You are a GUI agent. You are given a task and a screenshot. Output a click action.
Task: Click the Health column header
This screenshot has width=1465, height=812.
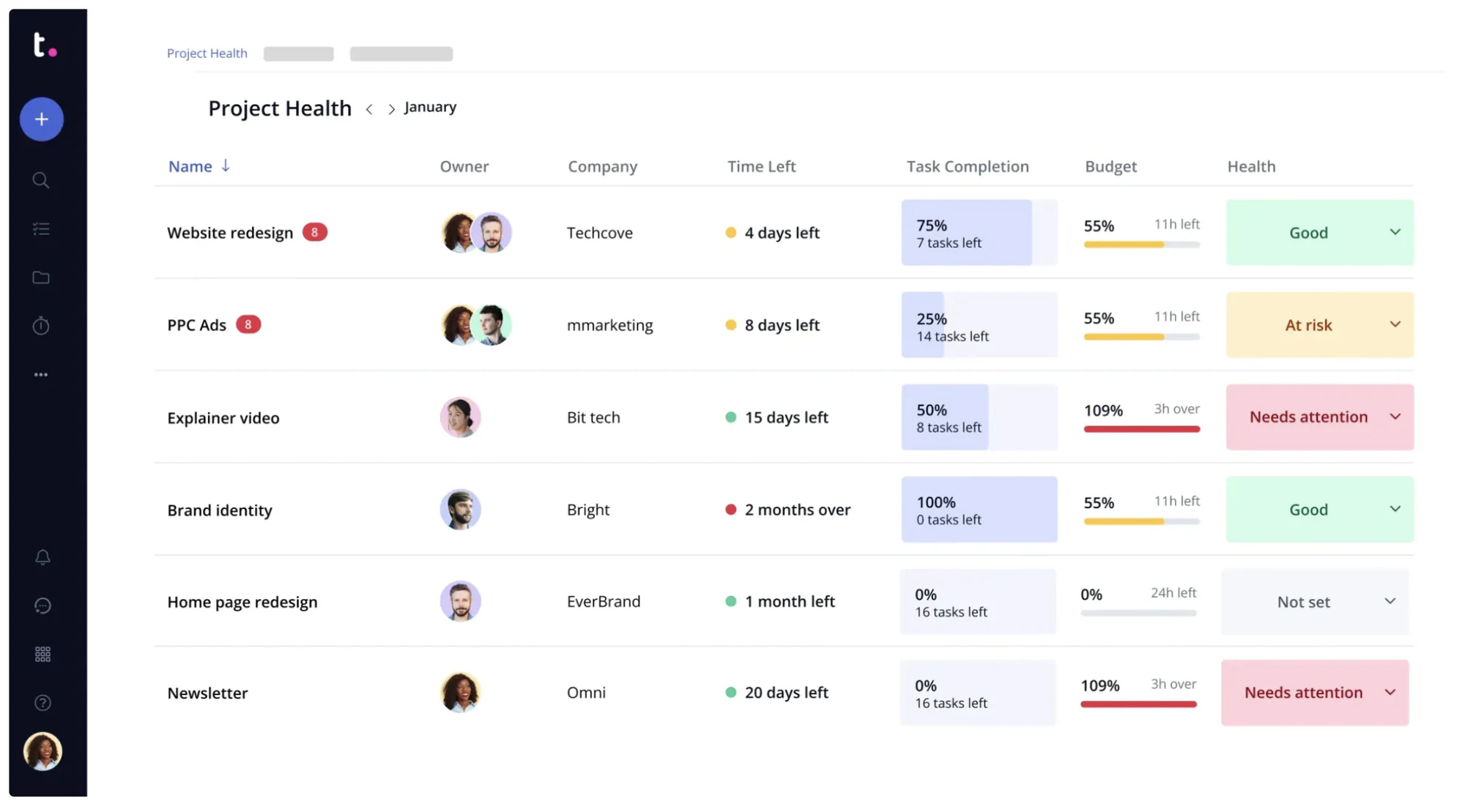(x=1251, y=166)
